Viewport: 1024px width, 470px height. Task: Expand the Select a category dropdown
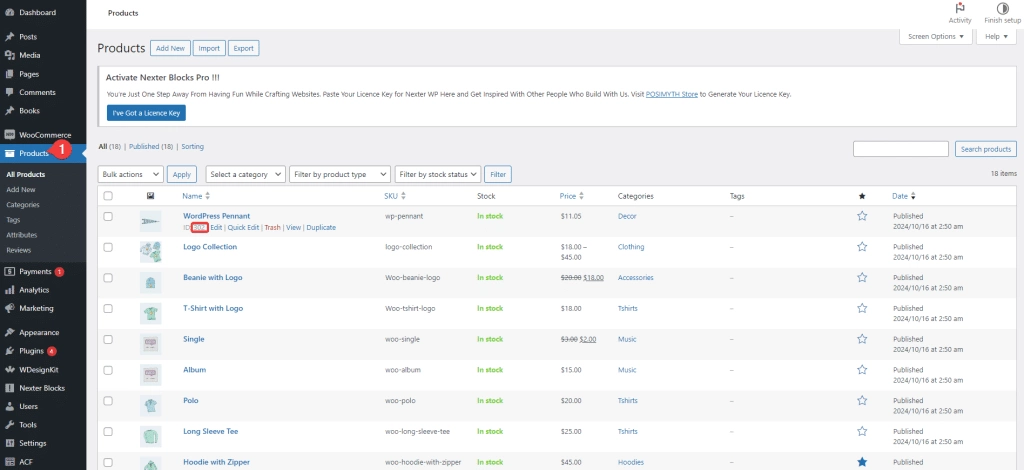[x=246, y=174]
